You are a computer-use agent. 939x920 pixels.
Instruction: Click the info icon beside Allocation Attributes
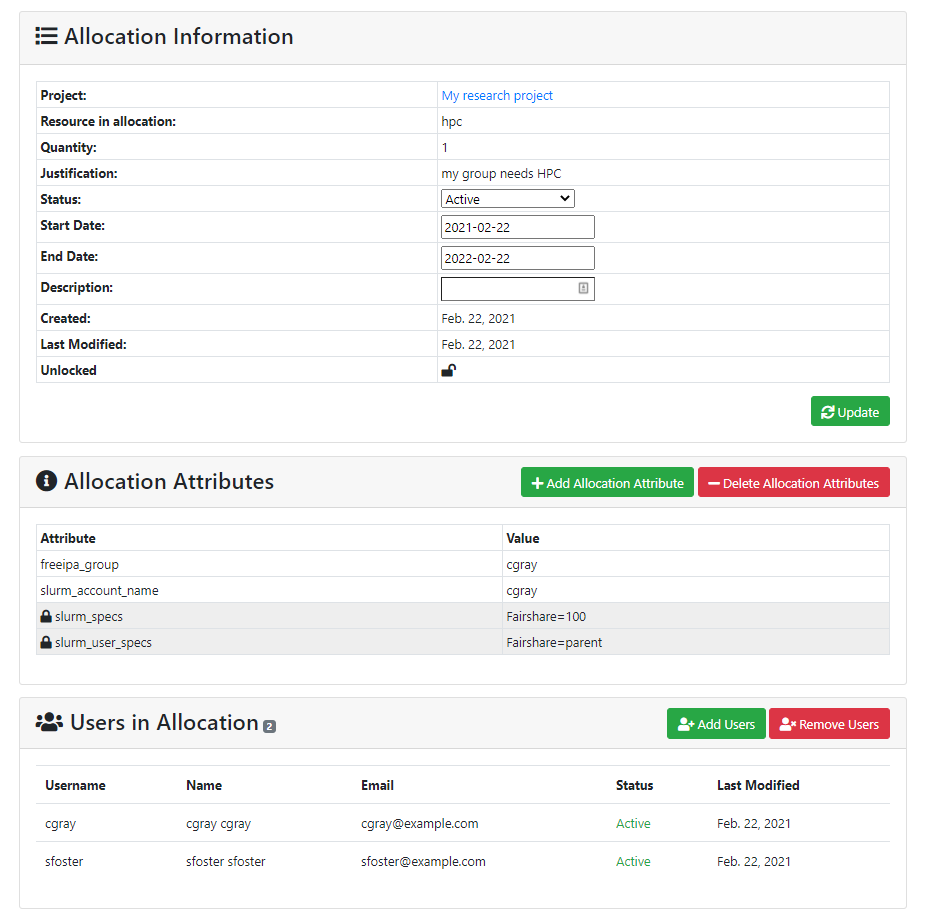coord(46,481)
